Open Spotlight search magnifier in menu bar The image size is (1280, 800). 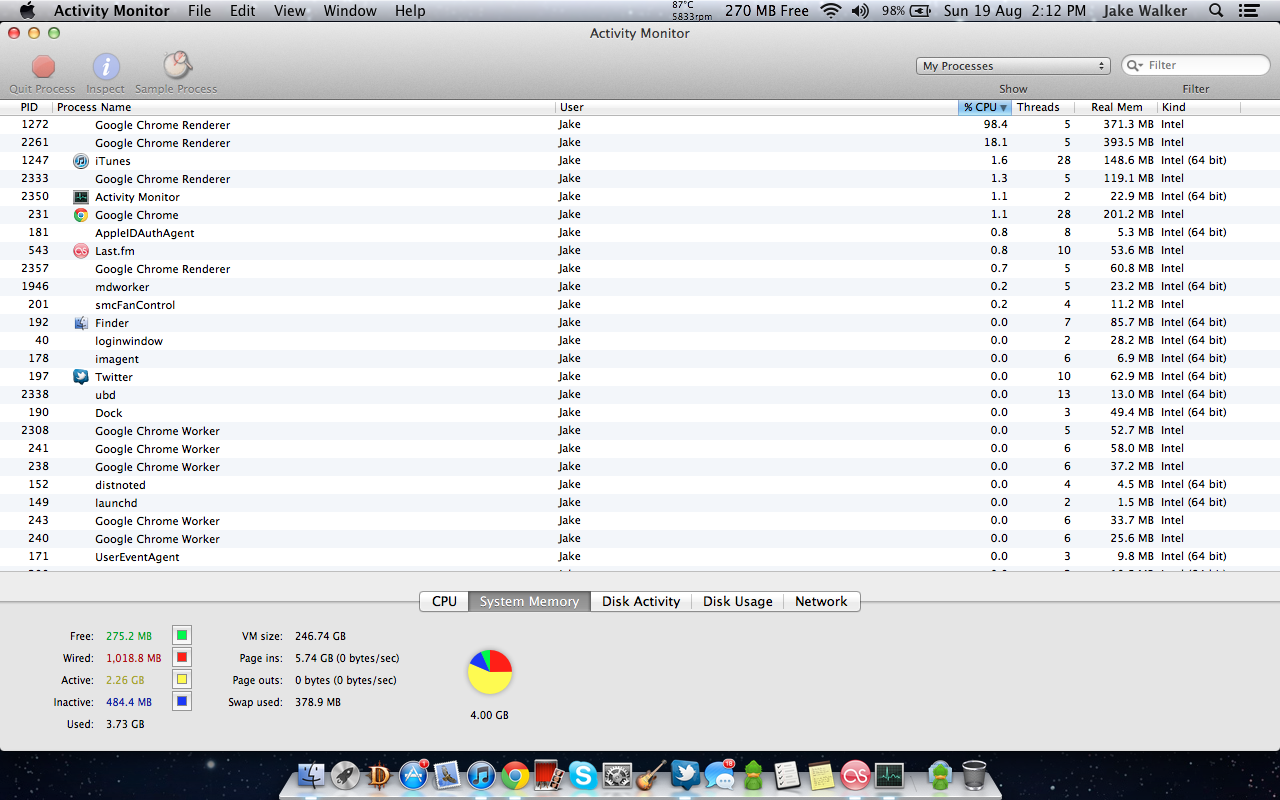tap(1216, 11)
